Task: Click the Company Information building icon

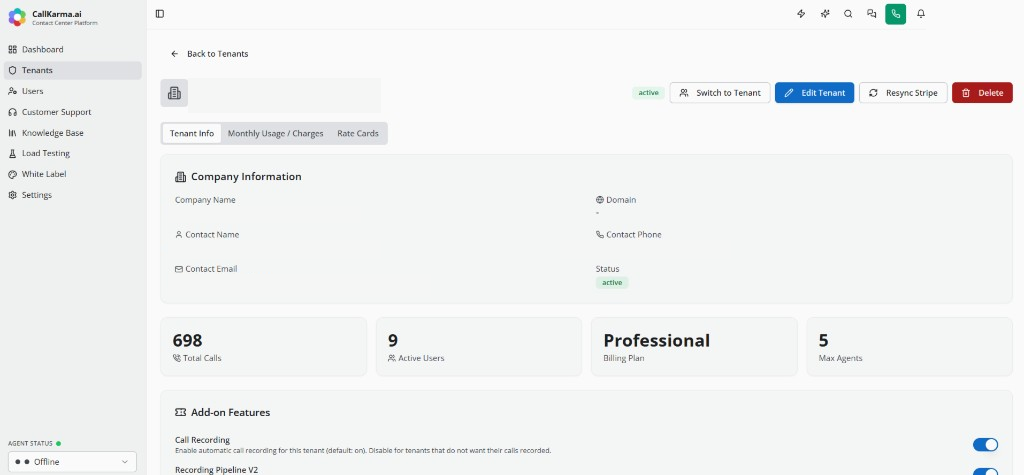Action: 180,176
